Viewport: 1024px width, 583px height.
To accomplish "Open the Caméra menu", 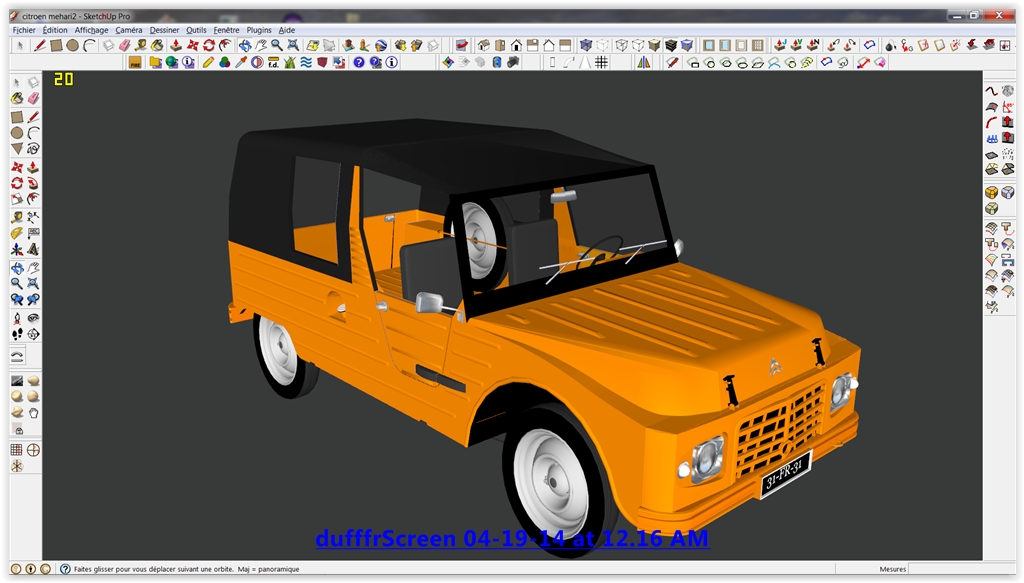I will (x=129, y=30).
